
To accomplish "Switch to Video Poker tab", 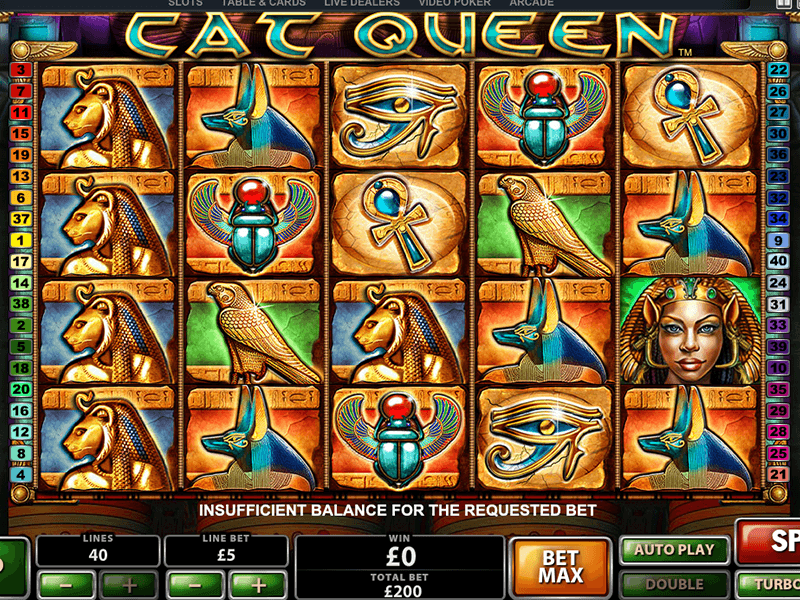I will tap(455, 3).
